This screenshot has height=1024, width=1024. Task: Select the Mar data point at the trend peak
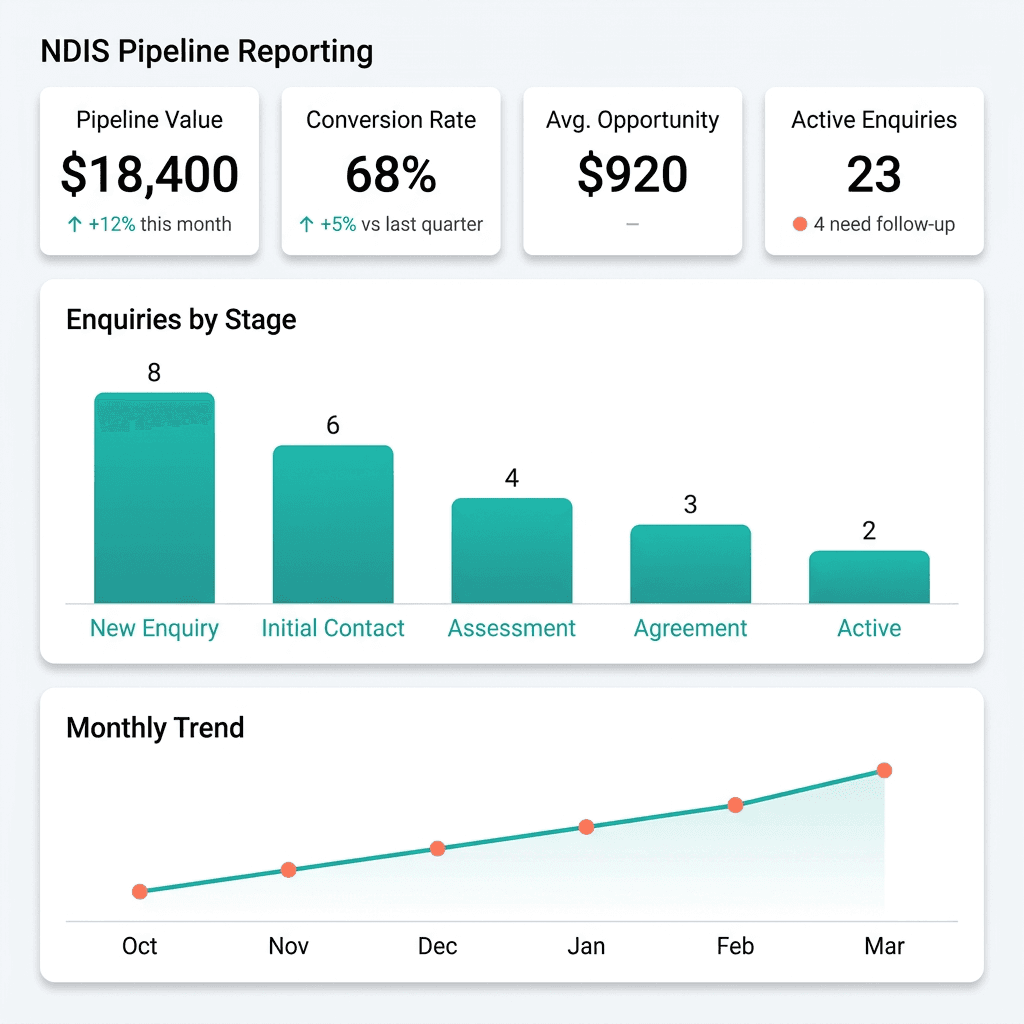[x=884, y=770]
